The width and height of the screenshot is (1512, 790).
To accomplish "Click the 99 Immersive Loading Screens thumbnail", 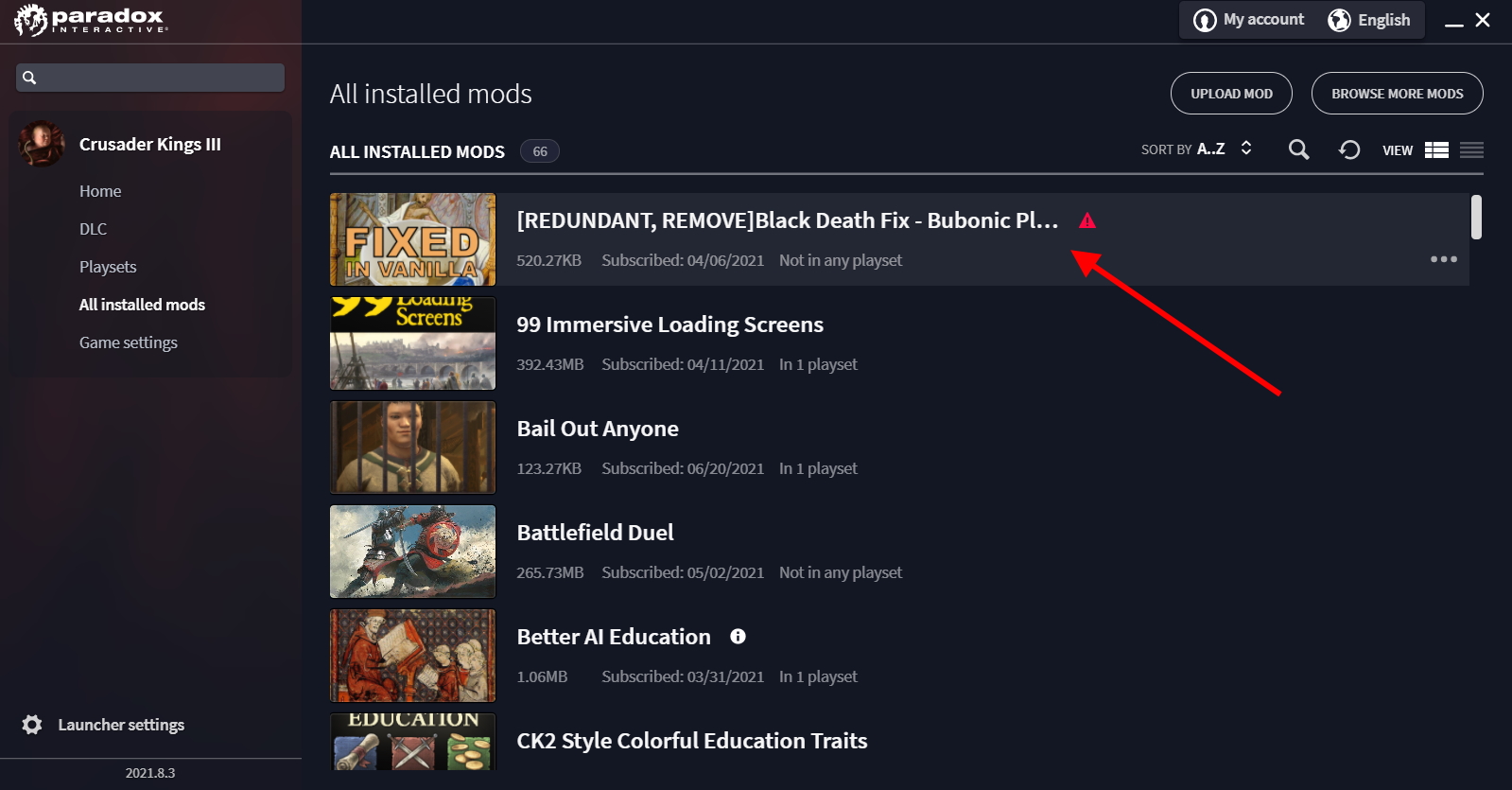I will [412, 343].
